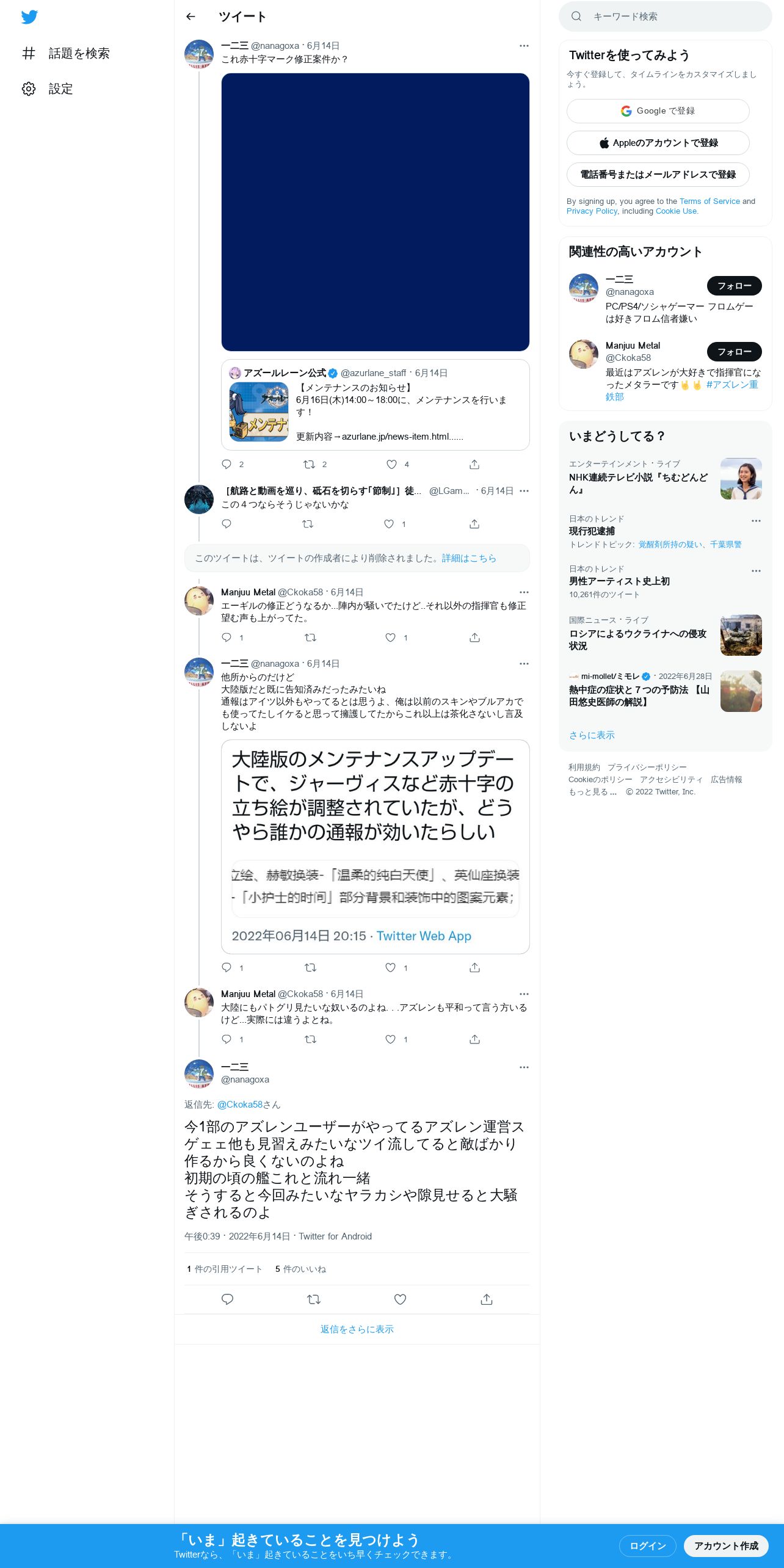Click the Twitter bird logo
Image resolution: width=784 pixels, height=1568 pixels.
click(x=29, y=17)
